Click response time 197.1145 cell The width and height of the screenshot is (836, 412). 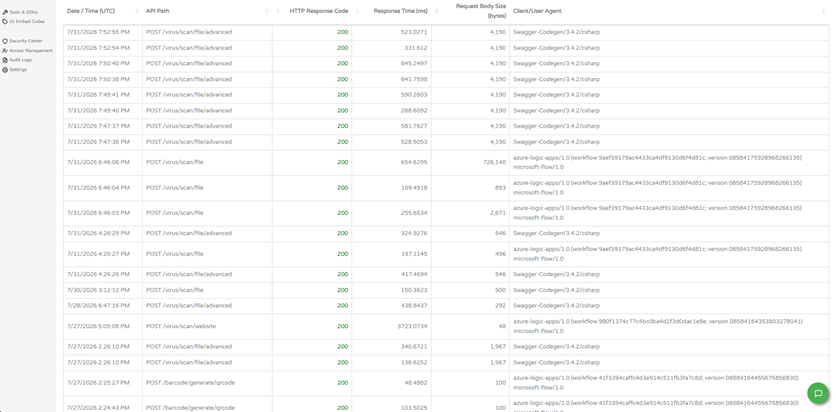point(414,254)
